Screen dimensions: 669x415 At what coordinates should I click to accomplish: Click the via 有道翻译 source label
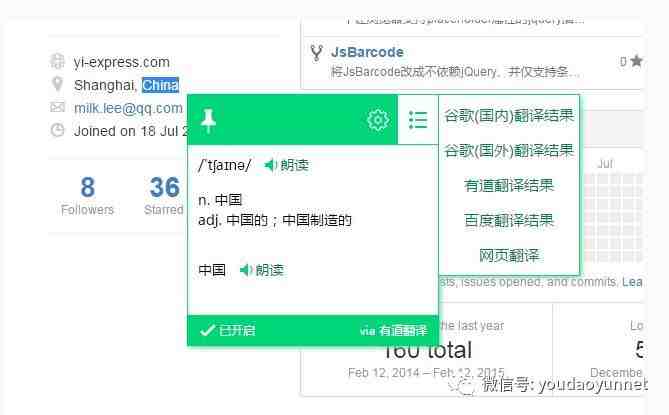pos(393,331)
